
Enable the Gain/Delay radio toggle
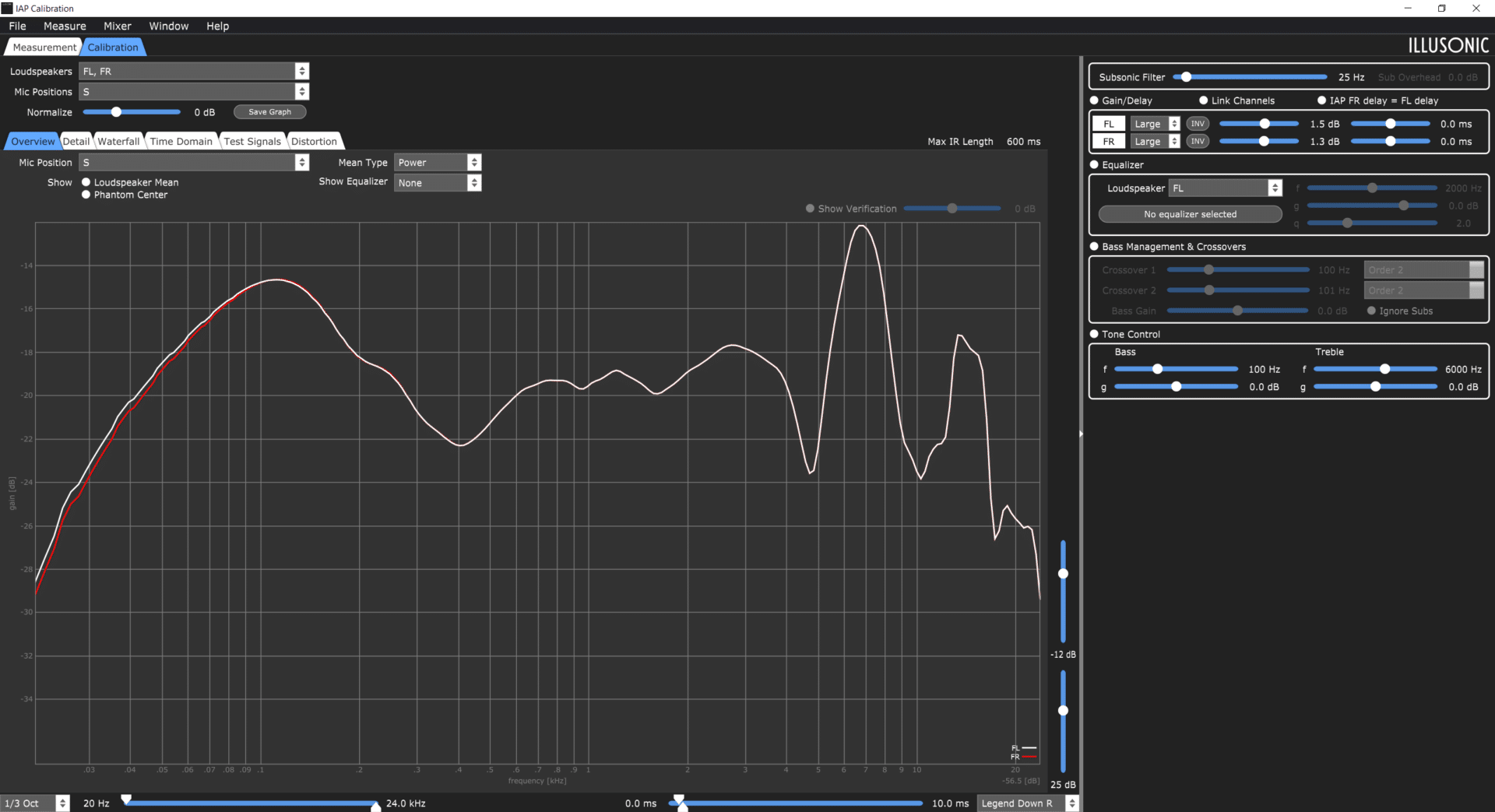(x=1094, y=100)
